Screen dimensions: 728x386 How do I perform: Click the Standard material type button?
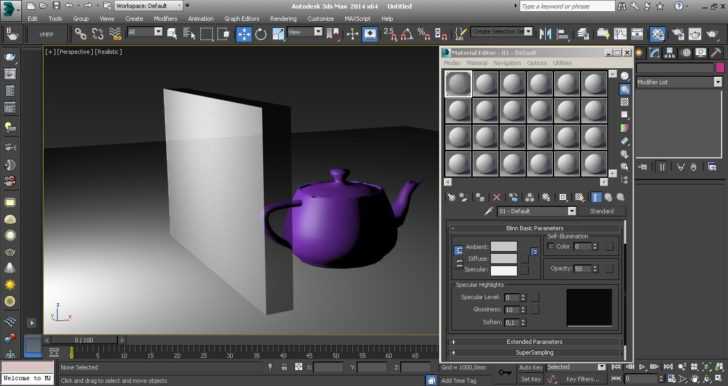pyautogui.click(x=601, y=211)
